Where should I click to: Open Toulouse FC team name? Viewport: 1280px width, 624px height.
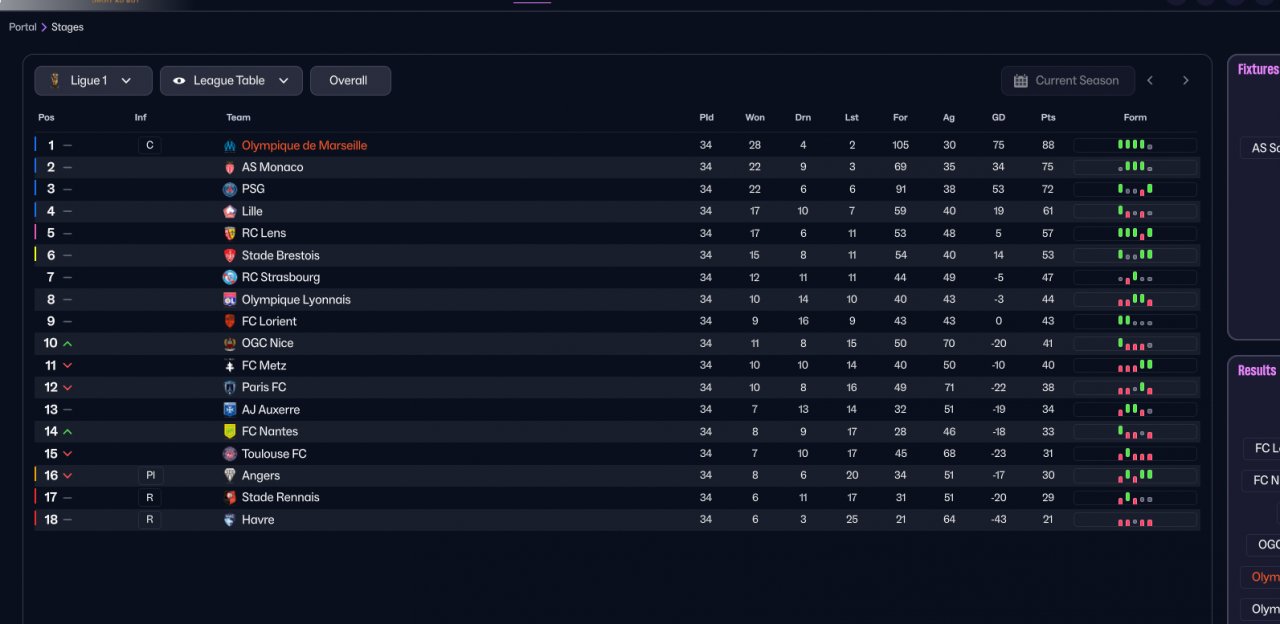coord(274,454)
